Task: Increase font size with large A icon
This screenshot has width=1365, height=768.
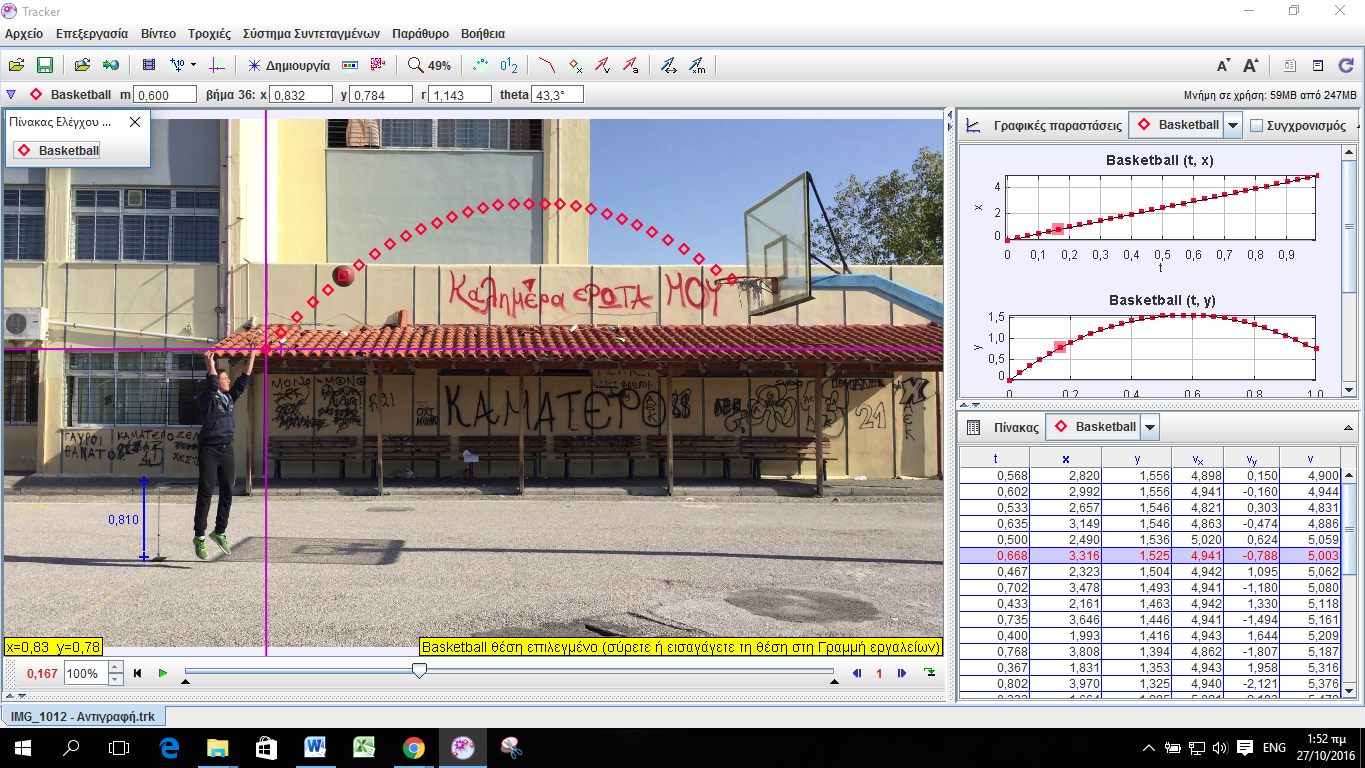Action: pos(1251,65)
